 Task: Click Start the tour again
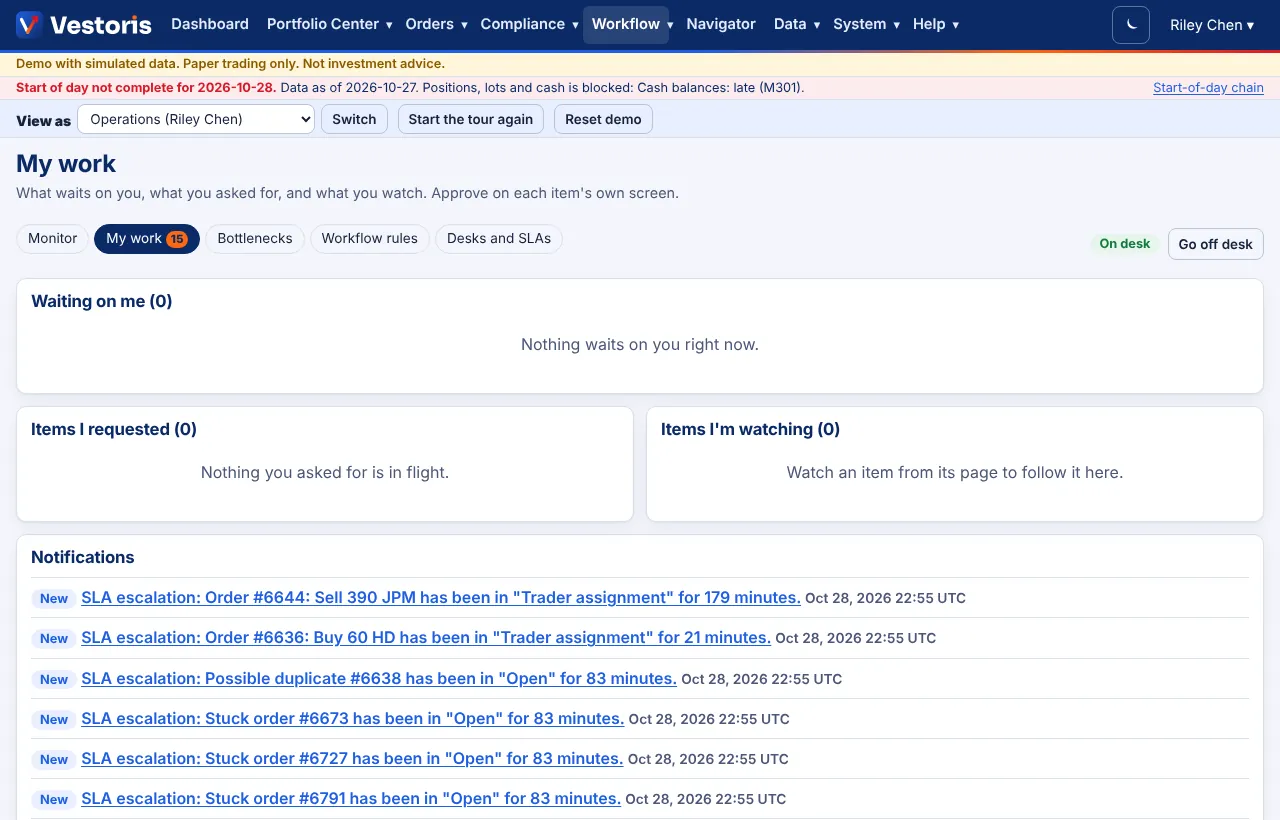click(x=471, y=119)
